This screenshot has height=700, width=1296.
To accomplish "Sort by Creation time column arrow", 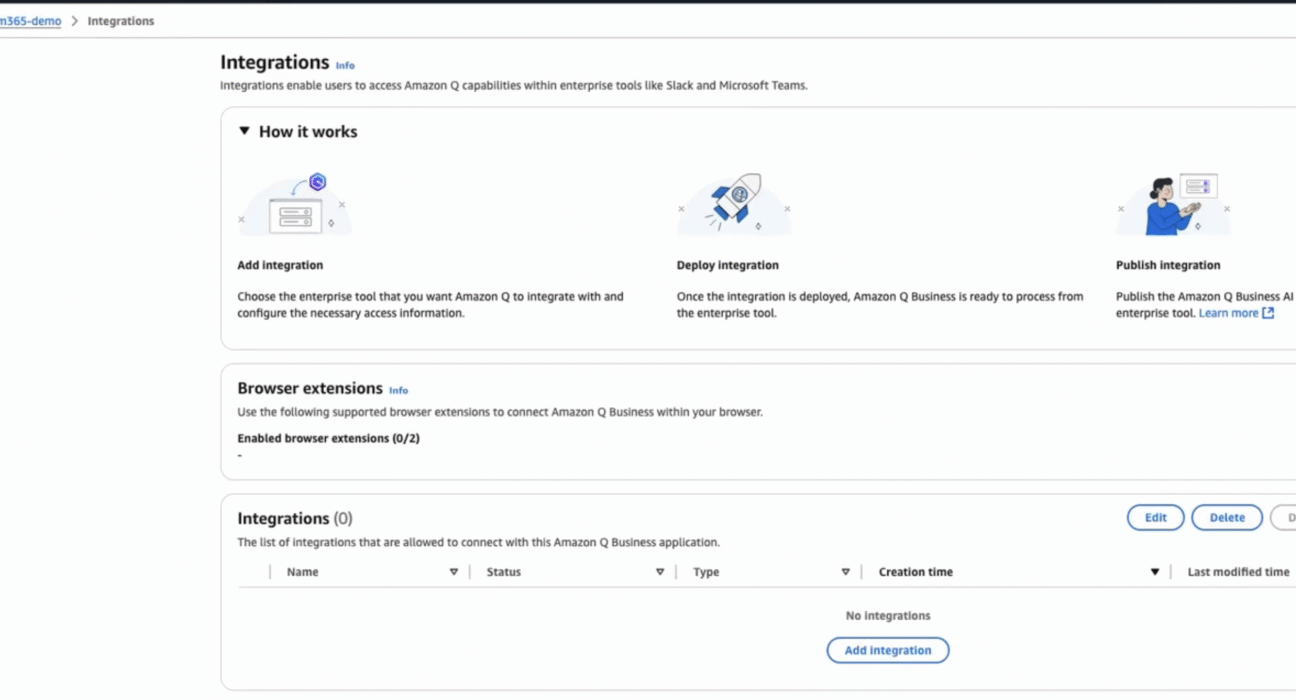I will [x=1155, y=572].
